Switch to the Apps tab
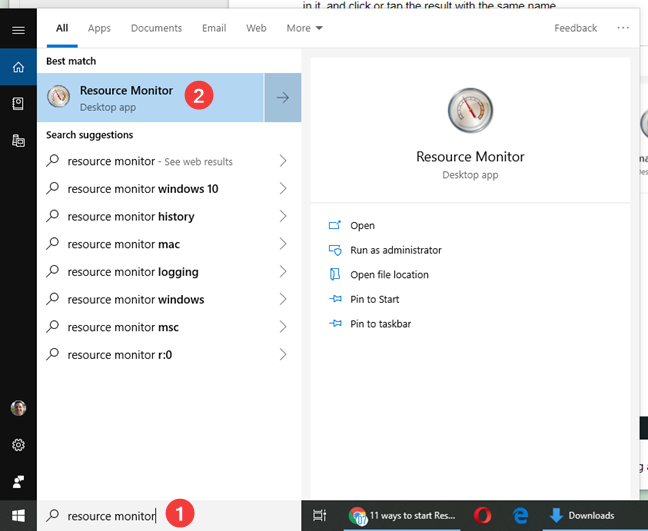The height and width of the screenshot is (531, 648). click(x=99, y=28)
